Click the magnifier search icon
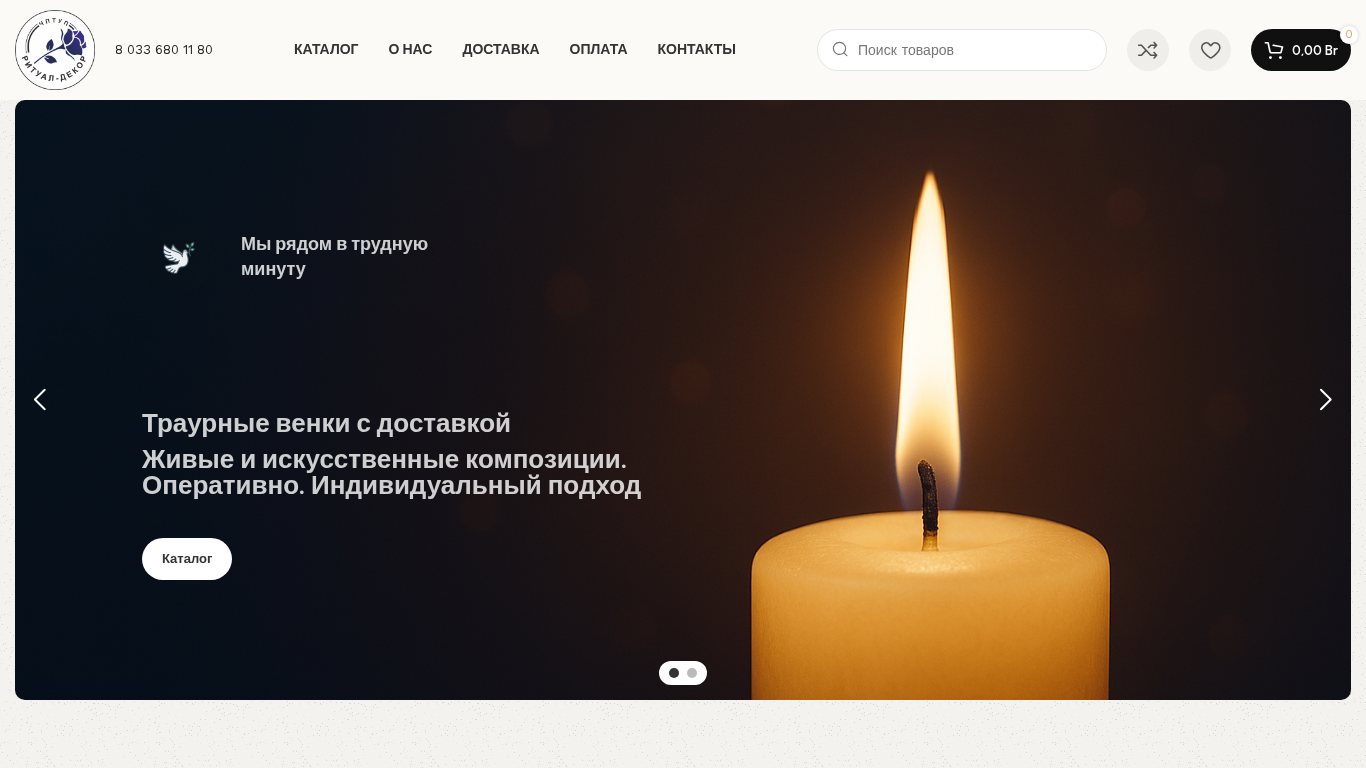 840,49
